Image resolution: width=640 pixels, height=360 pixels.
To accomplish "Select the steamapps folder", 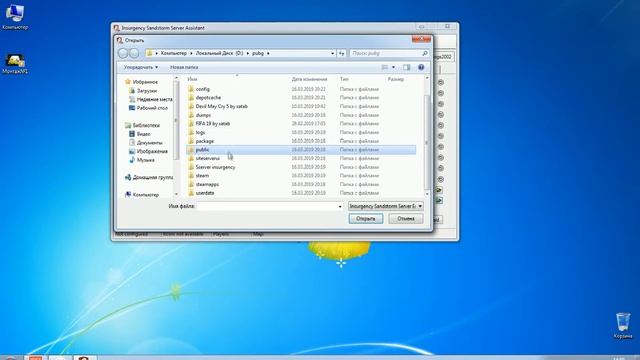I will tap(207, 184).
